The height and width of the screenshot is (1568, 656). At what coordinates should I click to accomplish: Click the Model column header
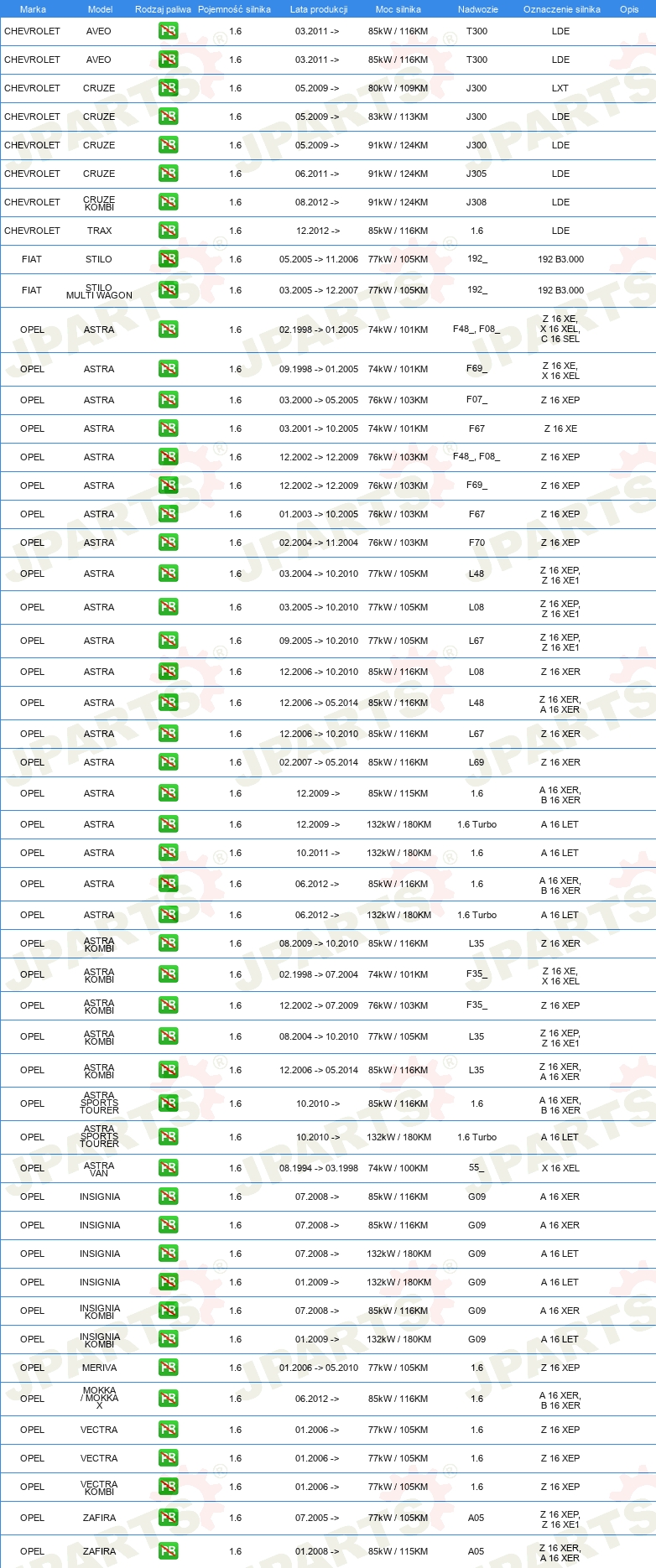(100, 9)
